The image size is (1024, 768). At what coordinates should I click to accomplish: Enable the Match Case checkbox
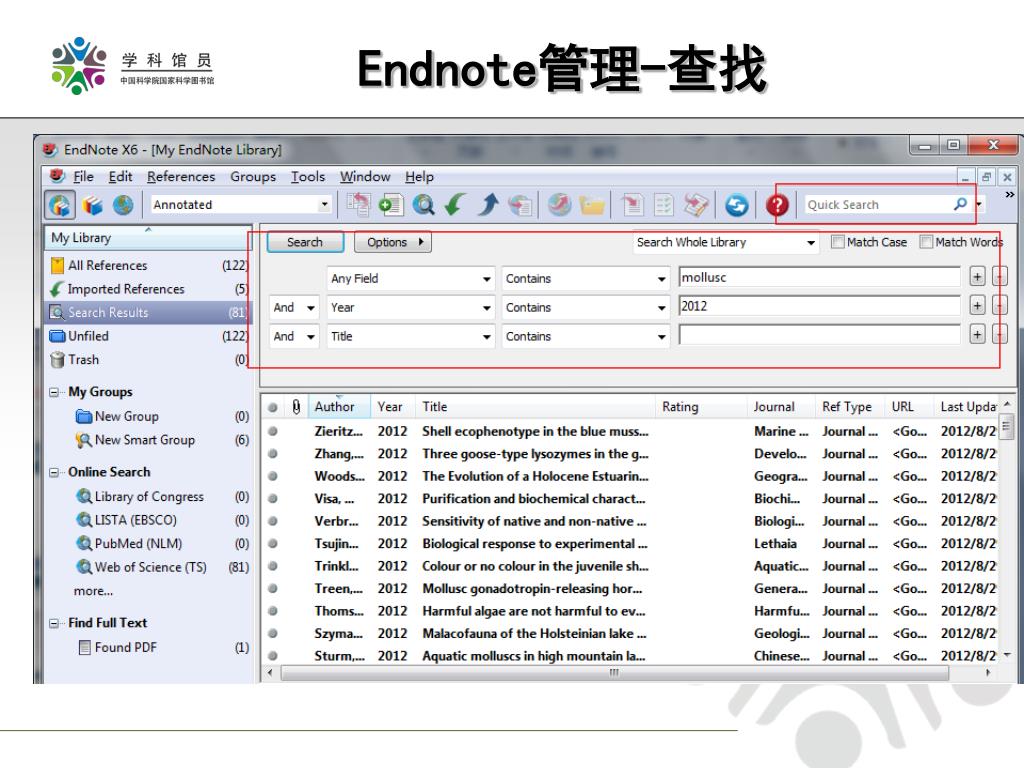click(837, 242)
